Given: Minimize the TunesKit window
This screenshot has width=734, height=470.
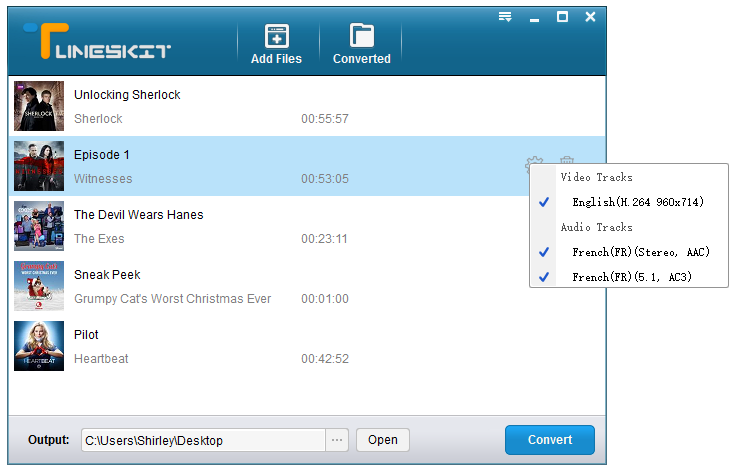Looking at the screenshot, I should coord(534,20).
